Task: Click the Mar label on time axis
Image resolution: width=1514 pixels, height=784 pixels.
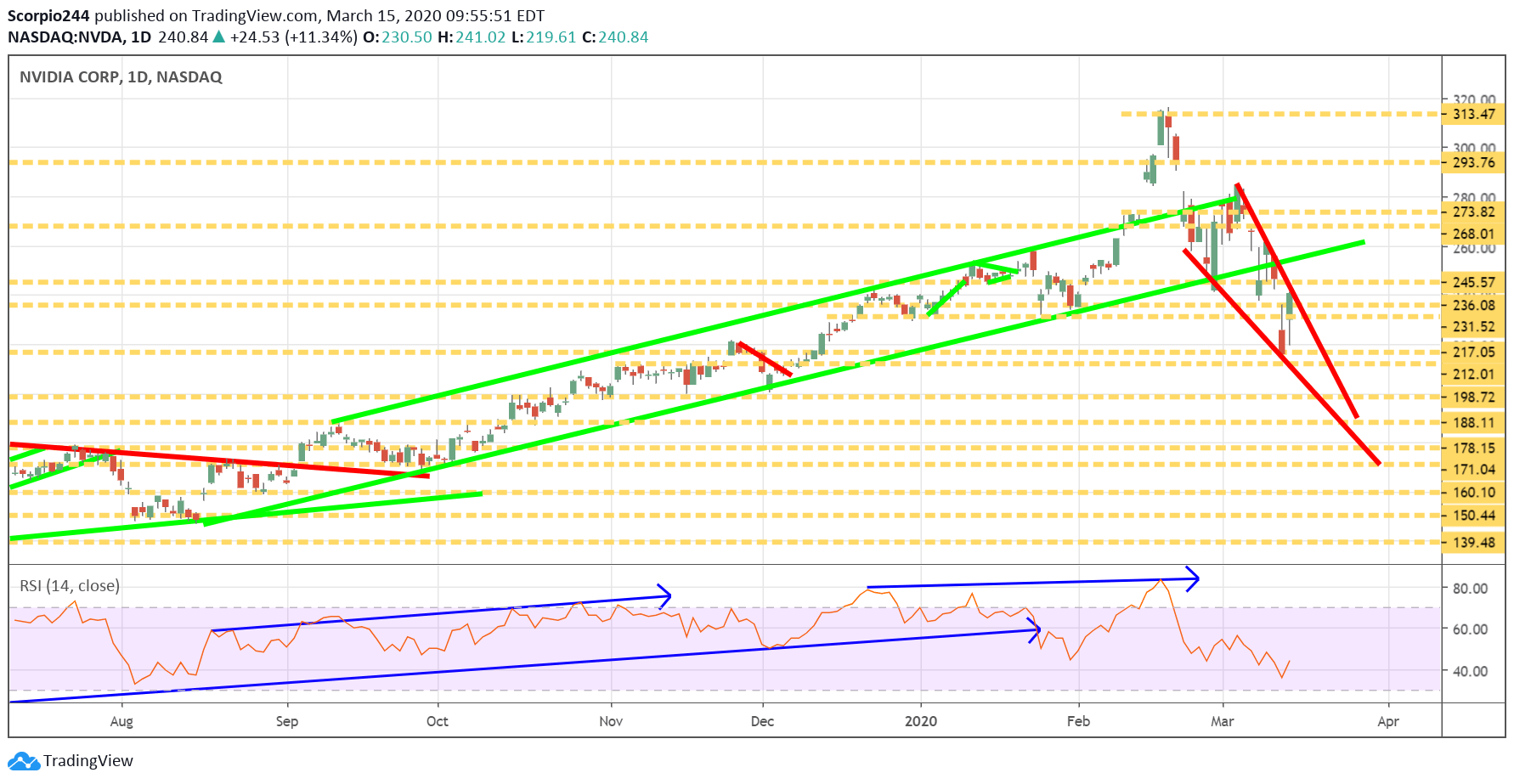Action: click(x=1222, y=721)
